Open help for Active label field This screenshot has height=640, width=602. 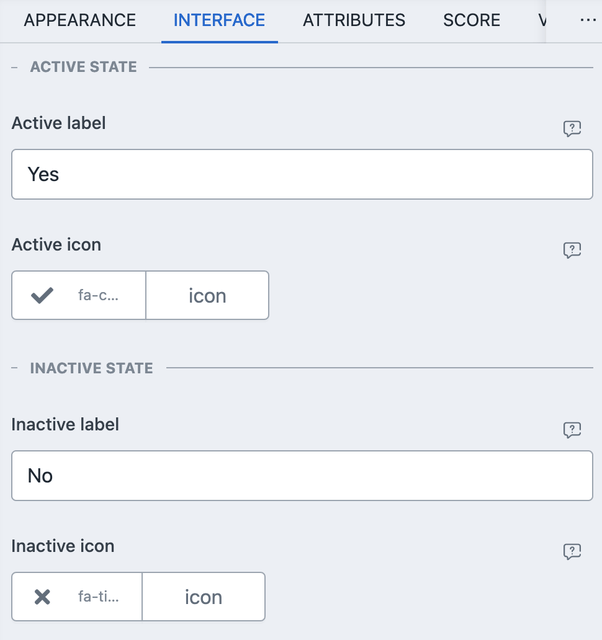(572, 129)
